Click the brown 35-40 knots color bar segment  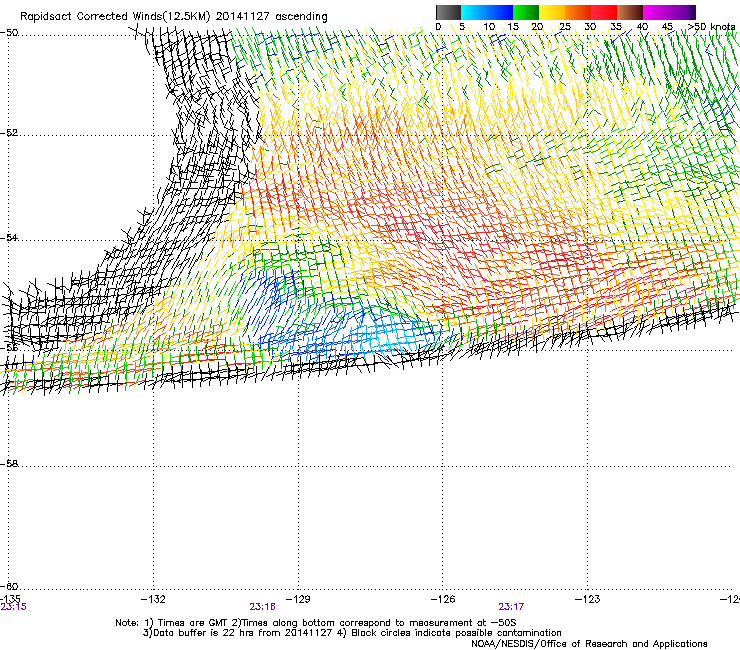[x=630, y=12]
